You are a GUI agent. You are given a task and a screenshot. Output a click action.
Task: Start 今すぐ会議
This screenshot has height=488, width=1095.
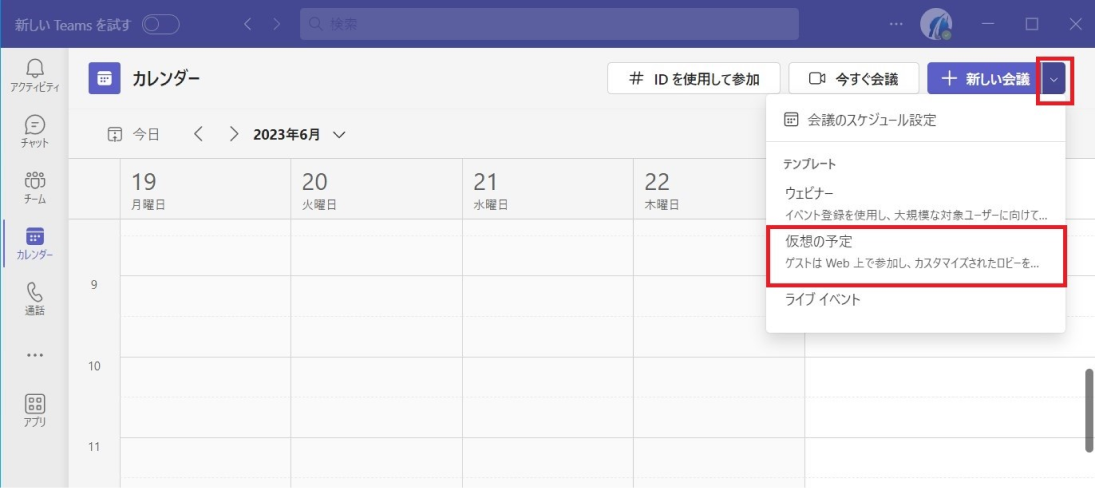point(853,79)
